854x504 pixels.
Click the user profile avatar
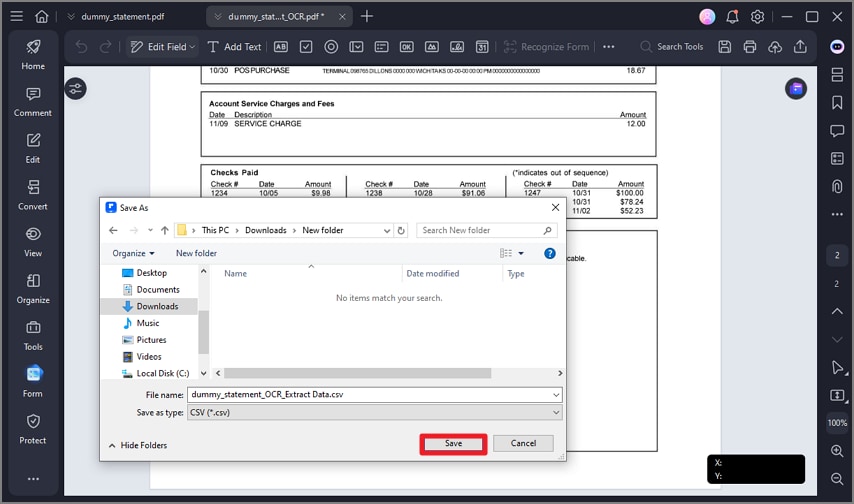point(707,17)
